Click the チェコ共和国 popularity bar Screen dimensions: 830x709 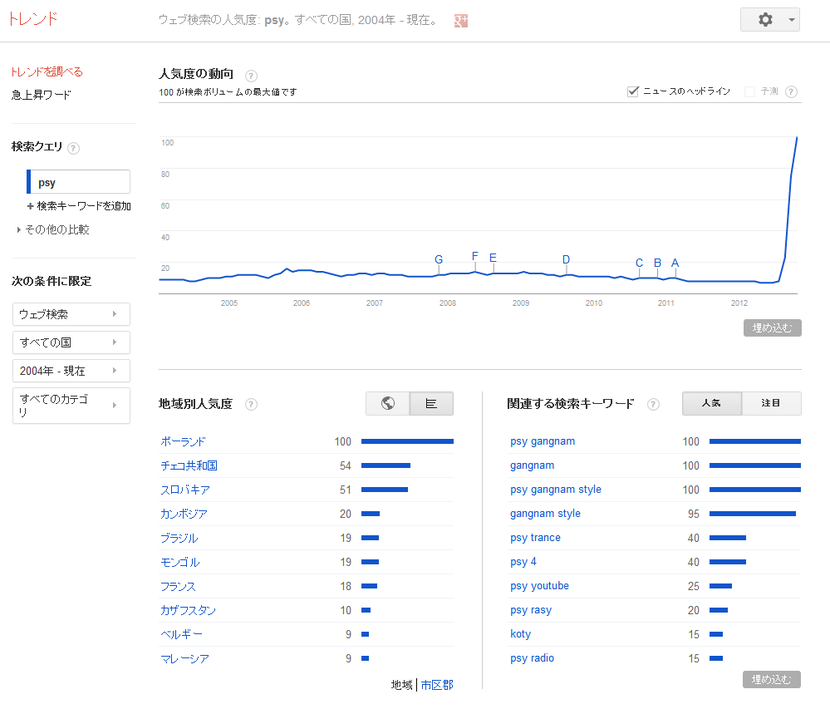(x=386, y=465)
